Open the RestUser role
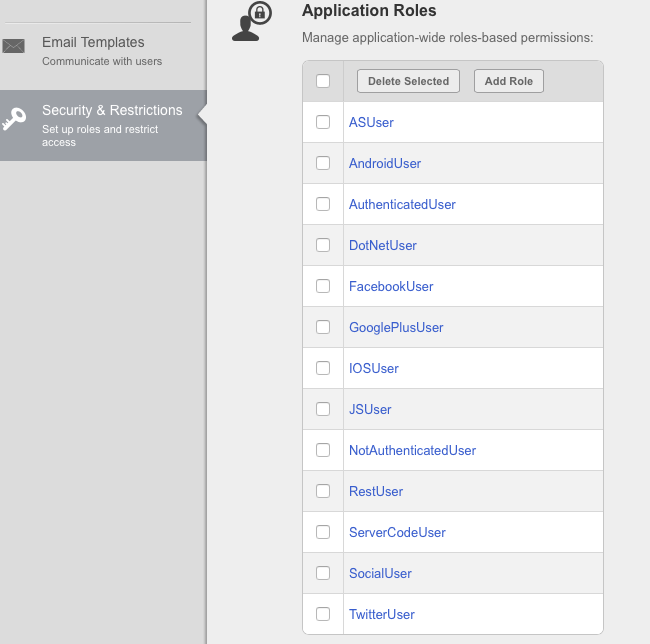Viewport: 650px width, 644px height. 376,491
